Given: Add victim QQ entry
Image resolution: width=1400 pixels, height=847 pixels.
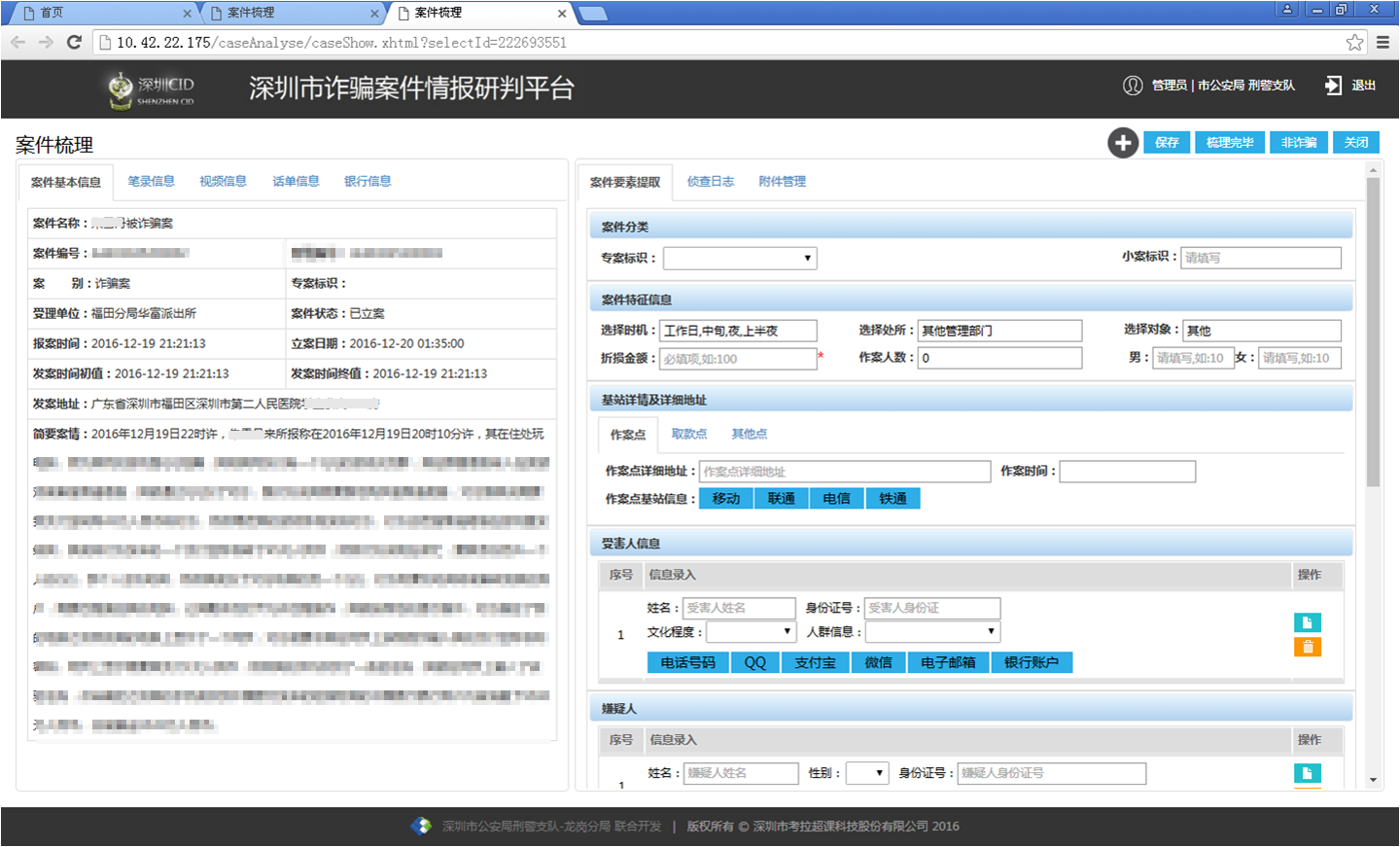Looking at the screenshot, I should pyautogui.click(x=755, y=662).
